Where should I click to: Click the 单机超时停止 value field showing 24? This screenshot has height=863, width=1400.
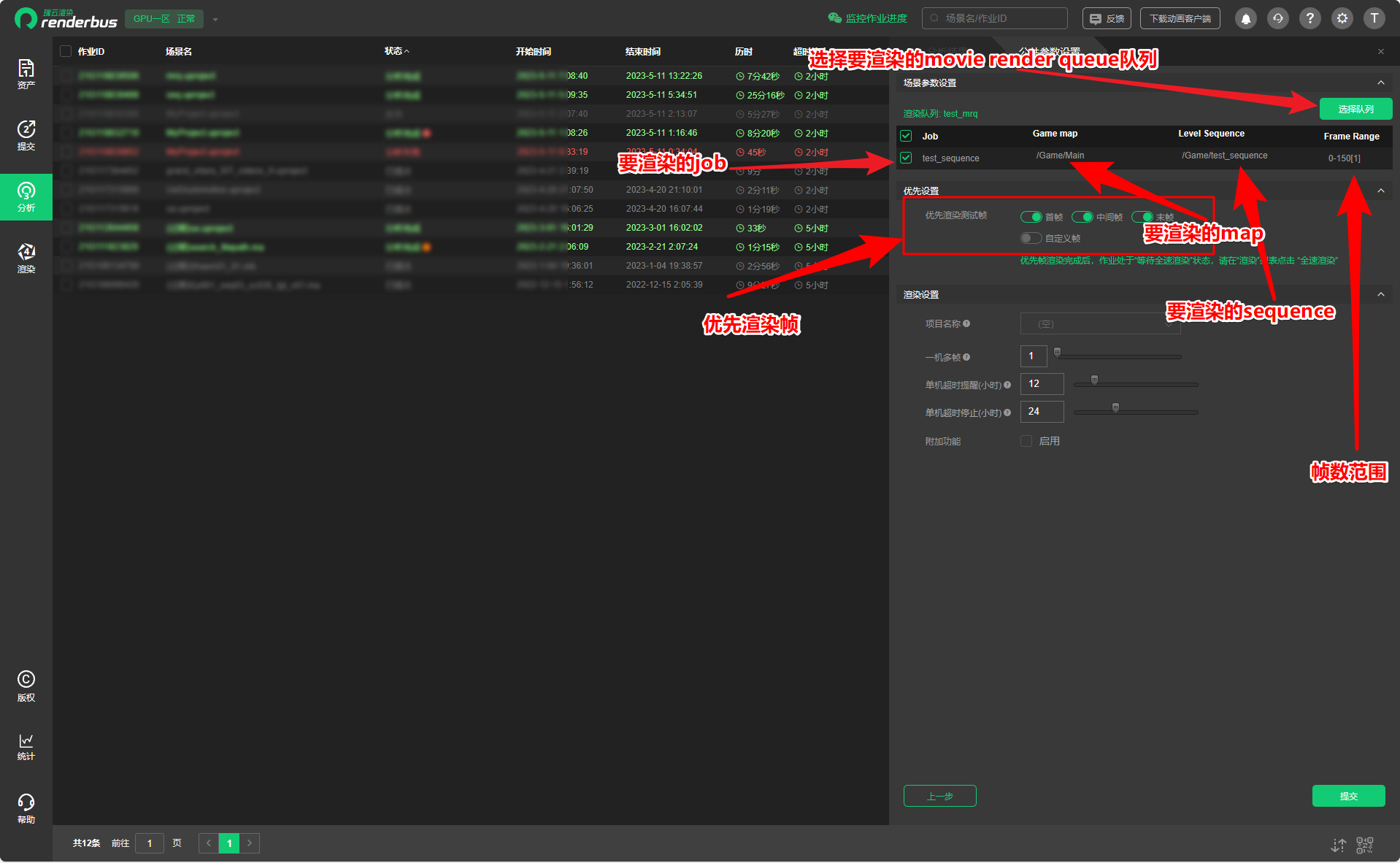pyautogui.click(x=1042, y=412)
